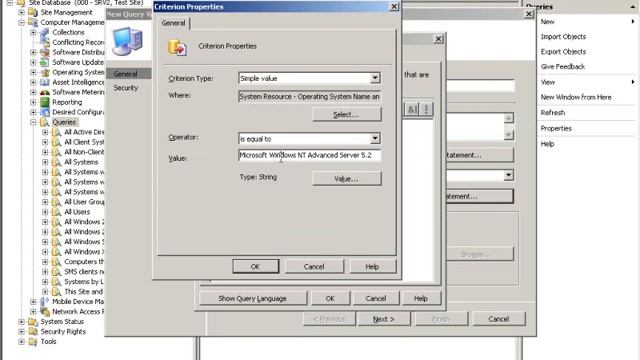
Task: Collapse the Computer Management tree node
Action: [21, 22]
